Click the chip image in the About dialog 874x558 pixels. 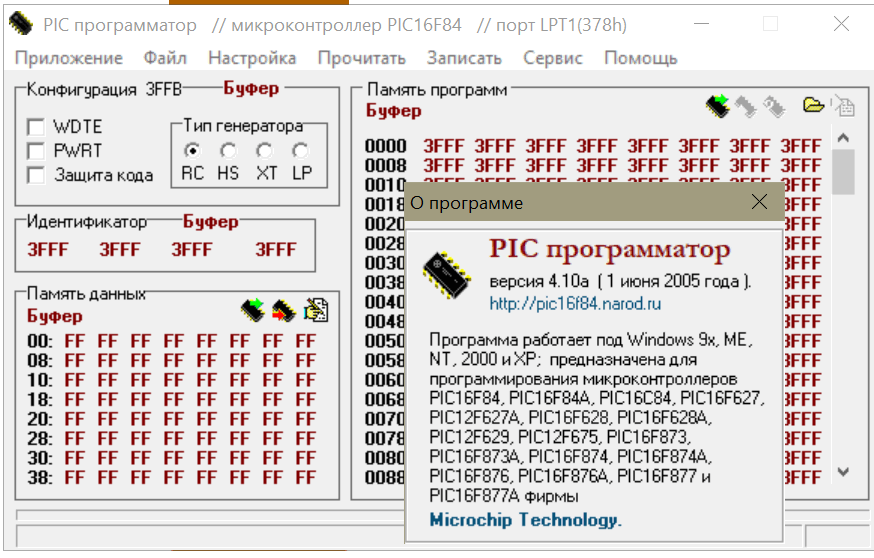click(x=447, y=274)
